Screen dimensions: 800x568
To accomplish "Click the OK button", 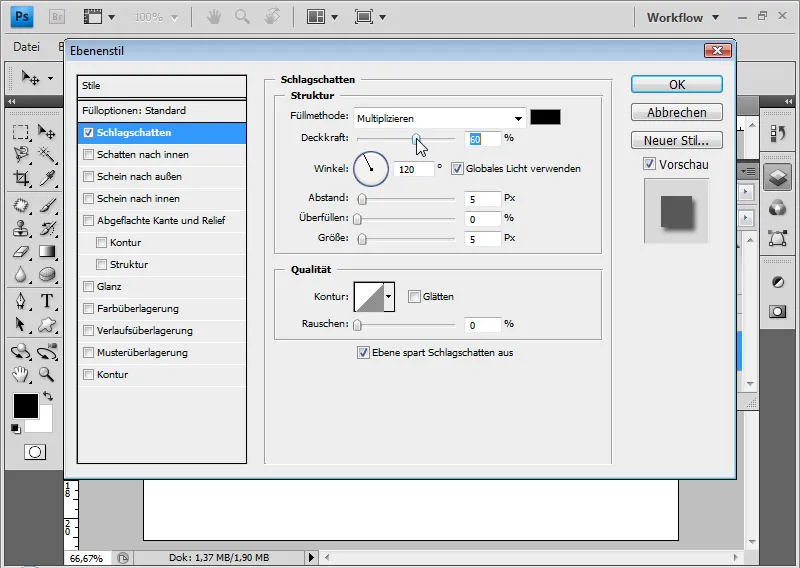I will tap(676, 85).
